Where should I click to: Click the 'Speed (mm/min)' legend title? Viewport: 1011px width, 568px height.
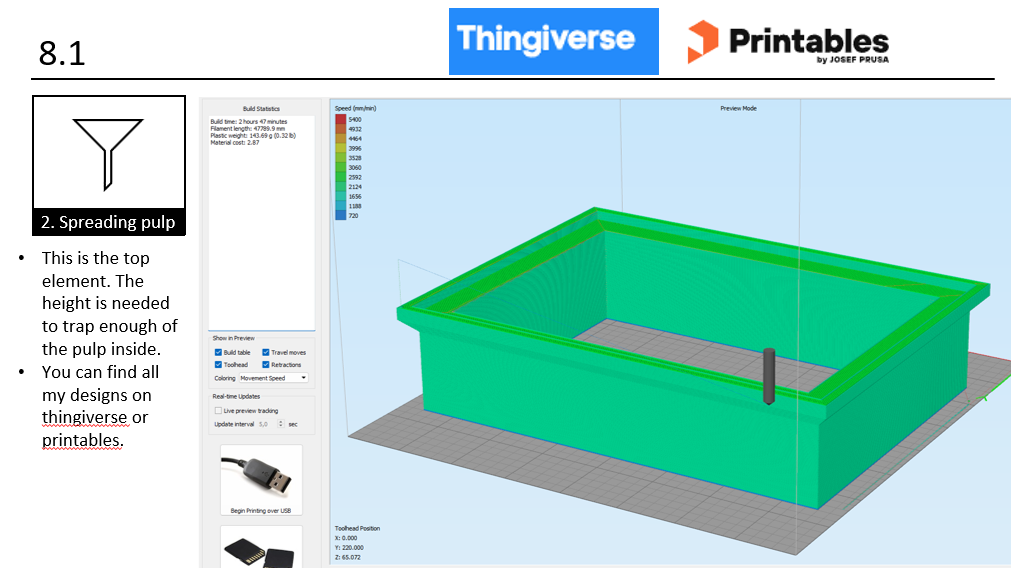355,109
